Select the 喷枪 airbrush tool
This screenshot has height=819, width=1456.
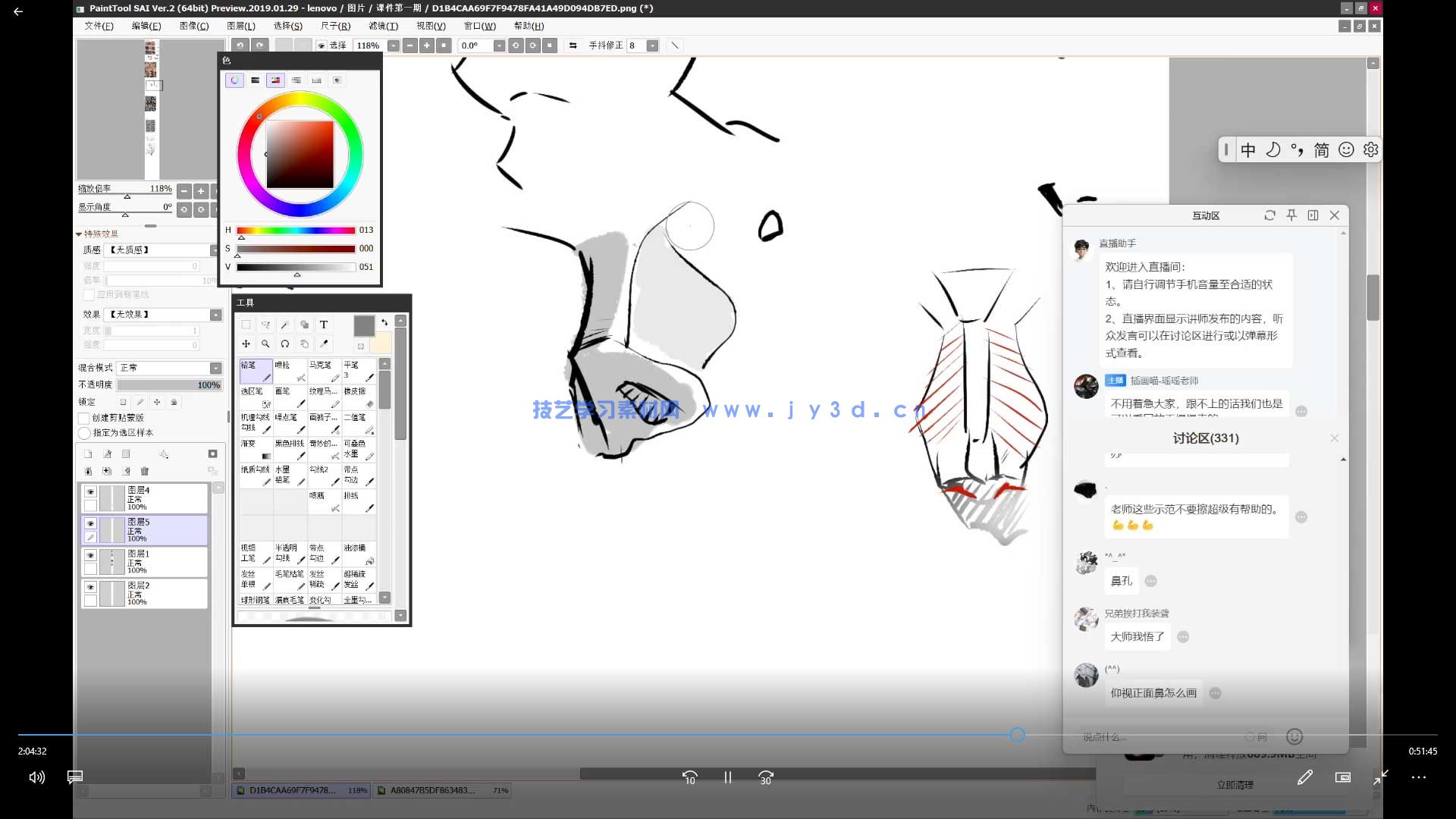[290, 371]
